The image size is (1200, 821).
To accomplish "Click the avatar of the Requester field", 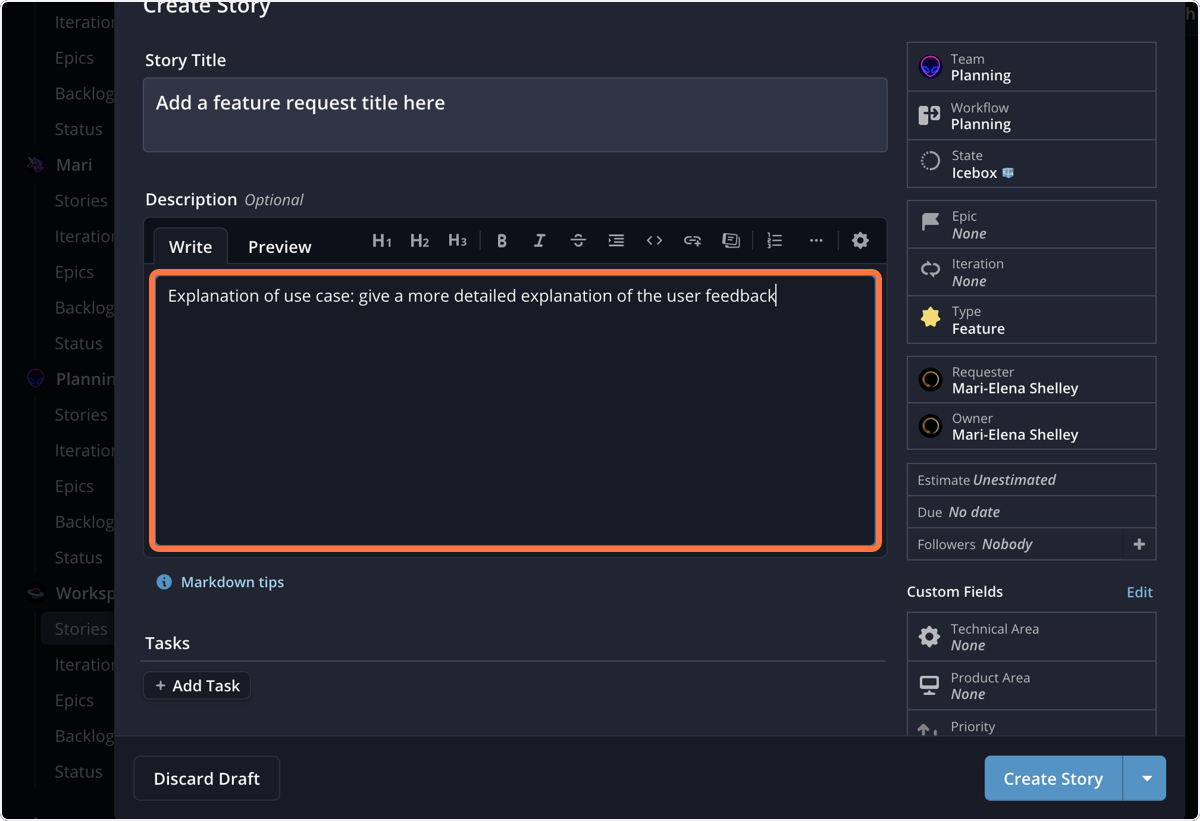I will click(930, 380).
